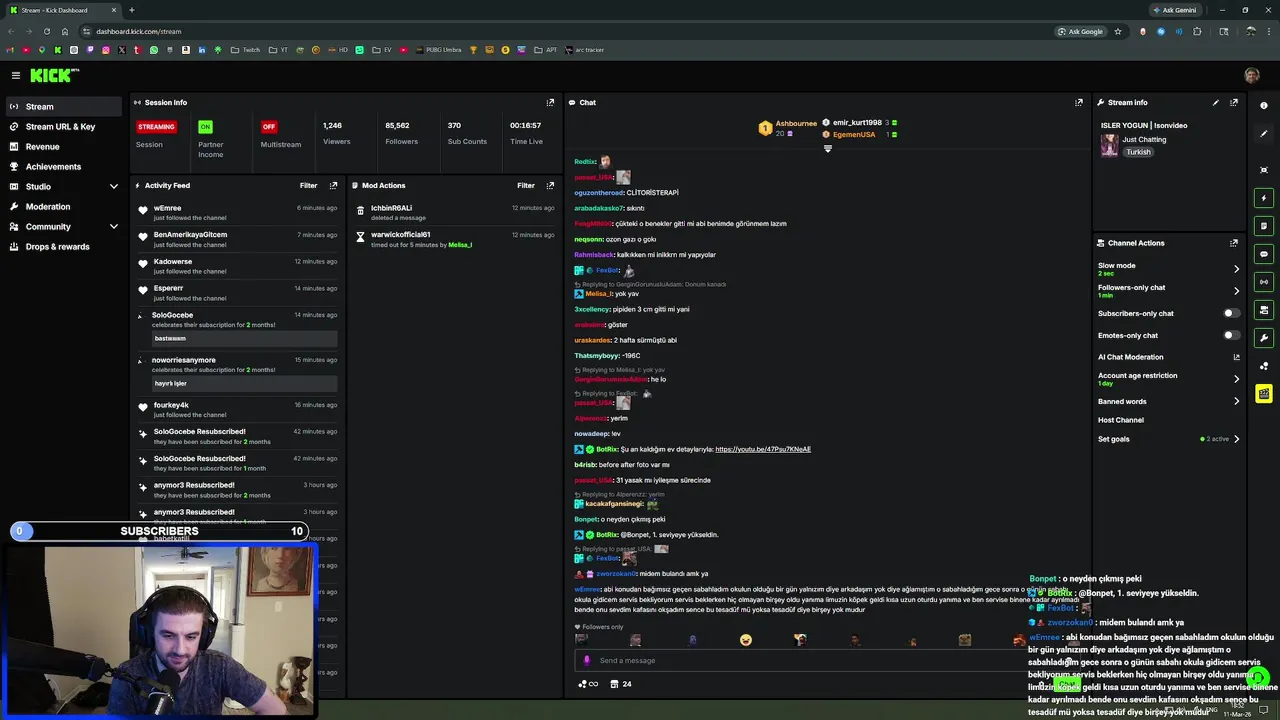Pop out the Mod Actions panel
Screen dimensions: 1280x720
pyautogui.click(x=550, y=185)
